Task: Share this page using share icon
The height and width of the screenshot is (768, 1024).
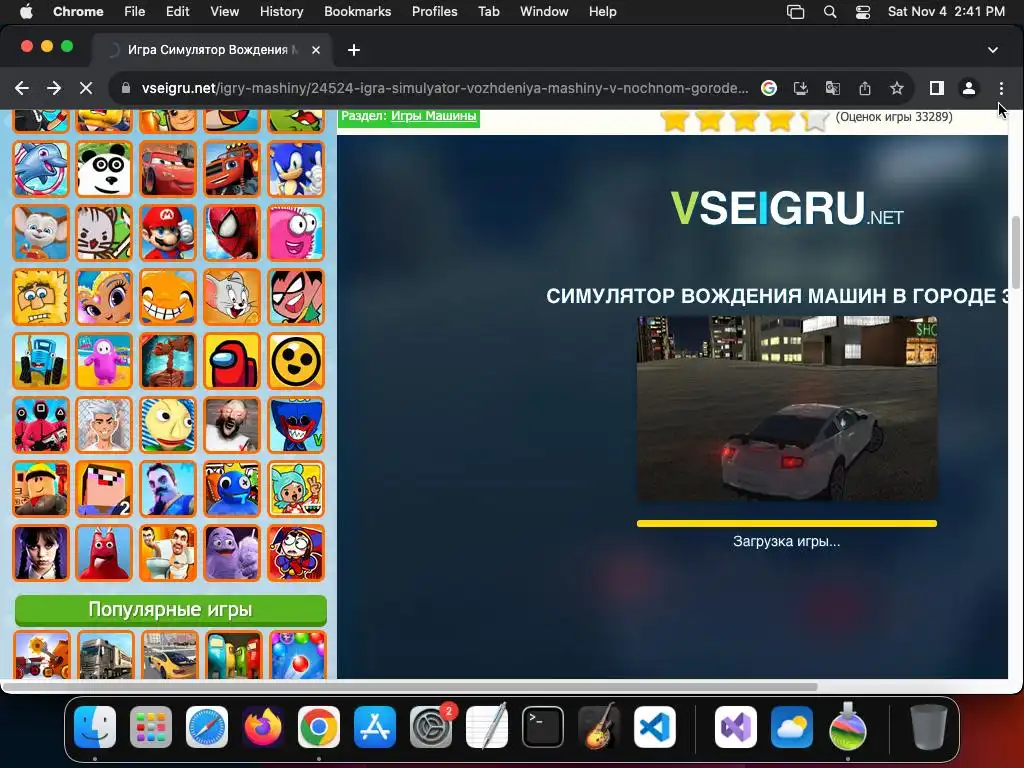Action: pos(865,88)
